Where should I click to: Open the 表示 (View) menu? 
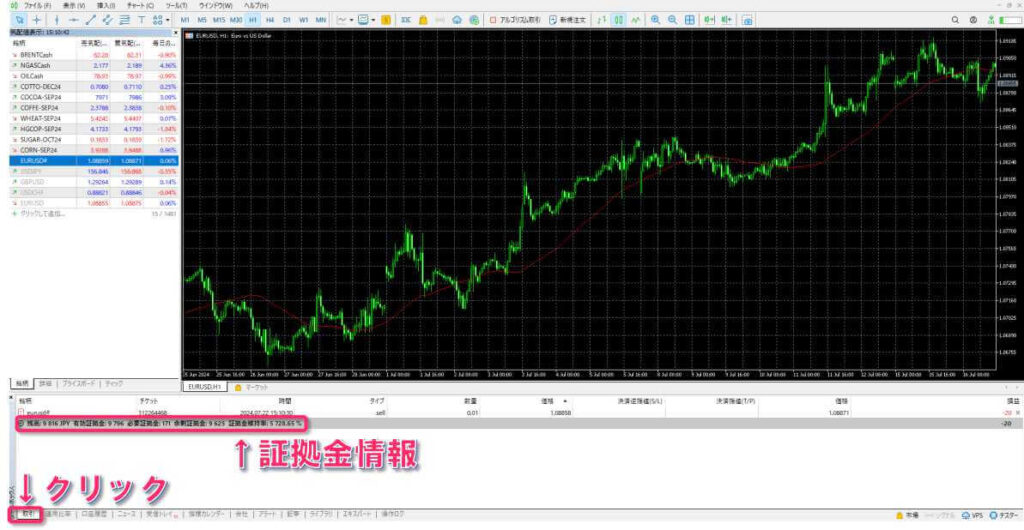click(74, 5)
